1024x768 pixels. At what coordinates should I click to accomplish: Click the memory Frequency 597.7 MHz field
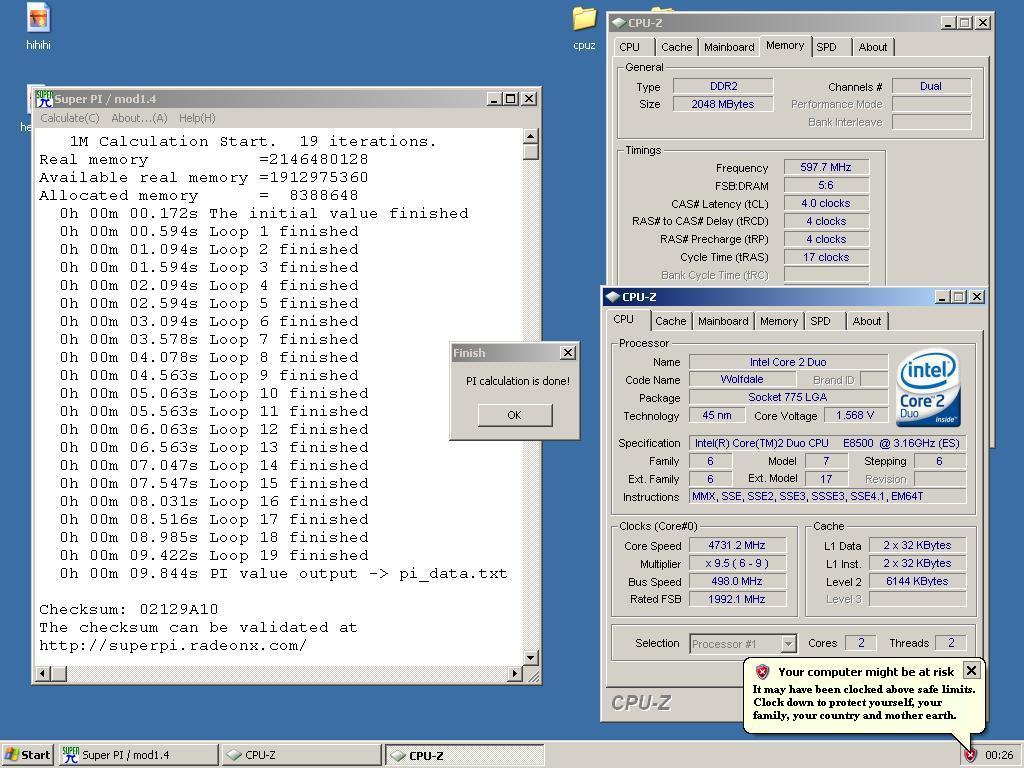(x=826, y=167)
